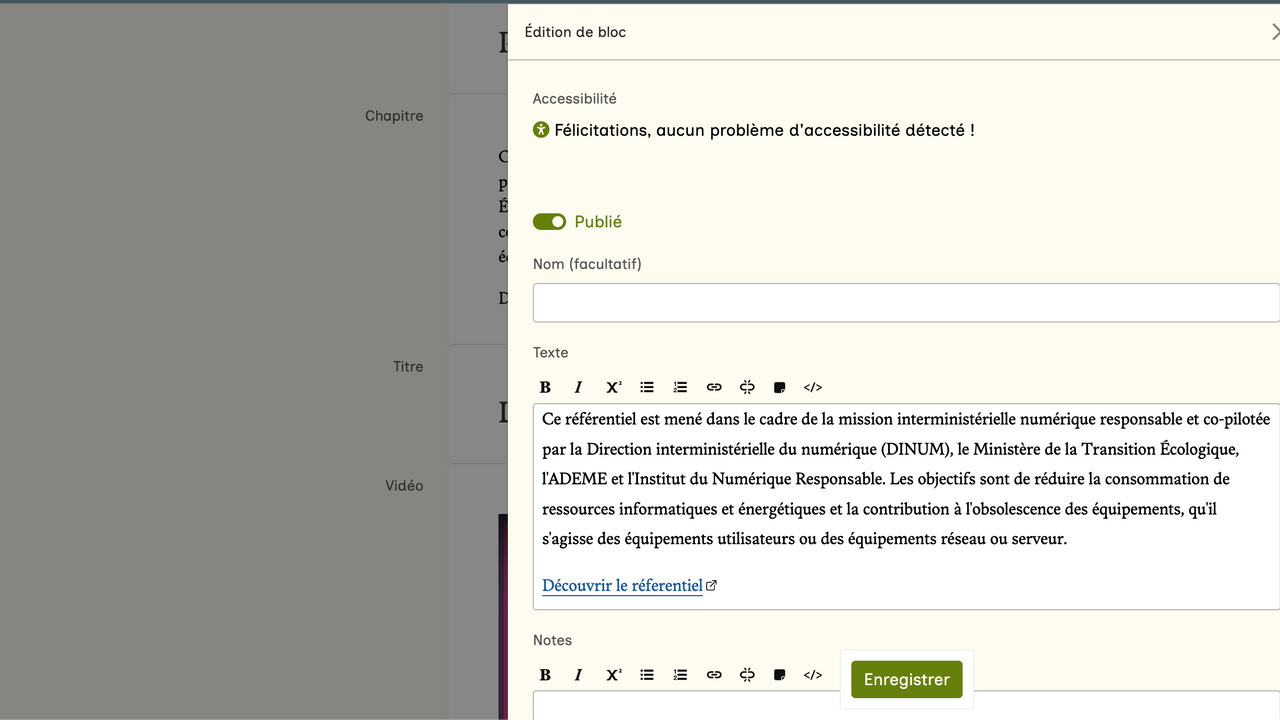Apply italic in the Texte toolbar
Screen dimensions: 1280x720
(578, 387)
